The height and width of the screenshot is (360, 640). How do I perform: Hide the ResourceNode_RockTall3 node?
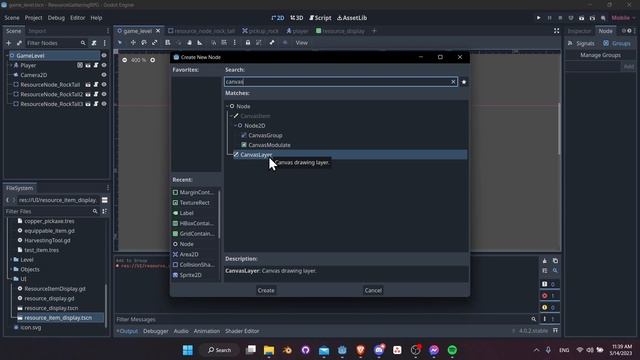[x=104, y=104]
